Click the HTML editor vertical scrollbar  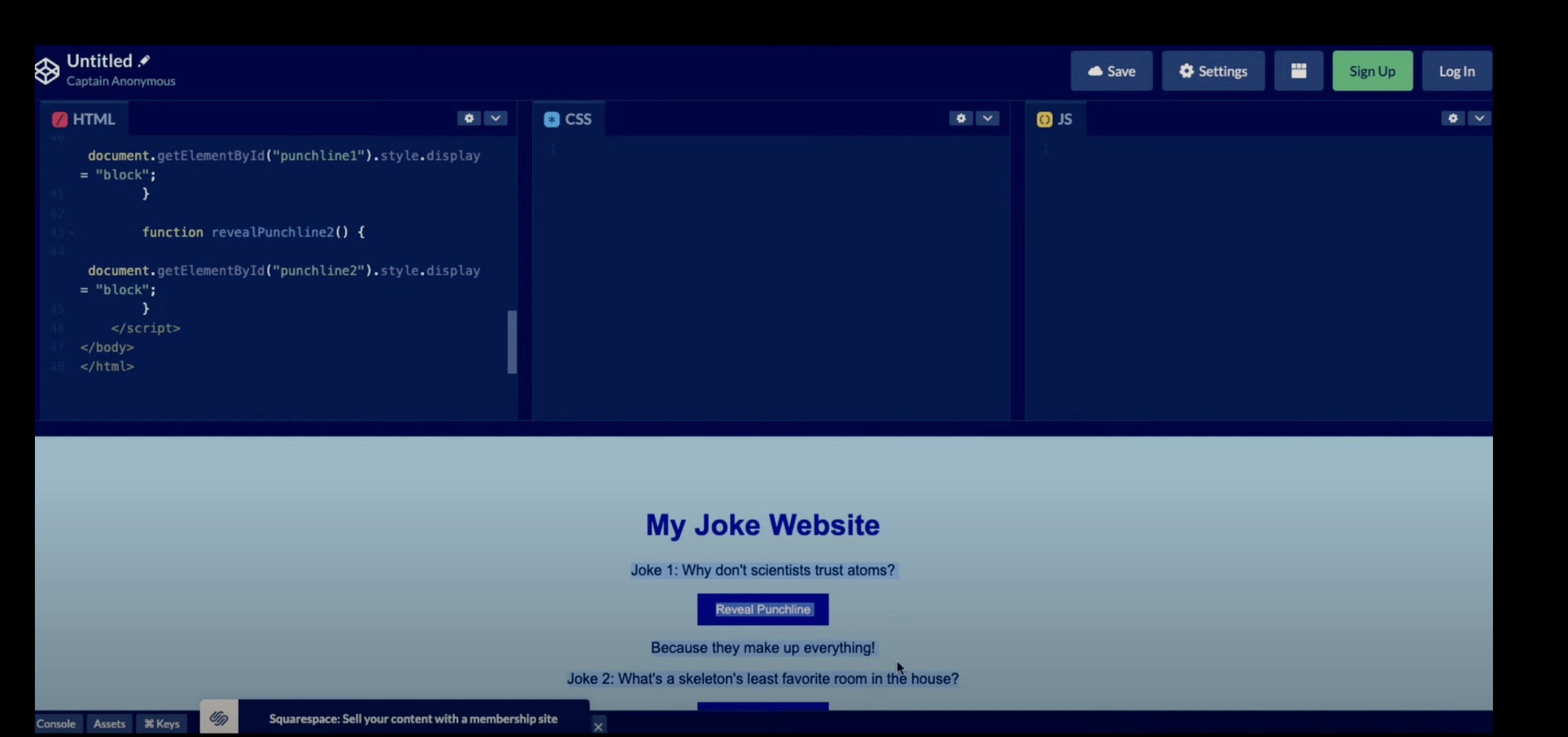(x=512, y=342)
